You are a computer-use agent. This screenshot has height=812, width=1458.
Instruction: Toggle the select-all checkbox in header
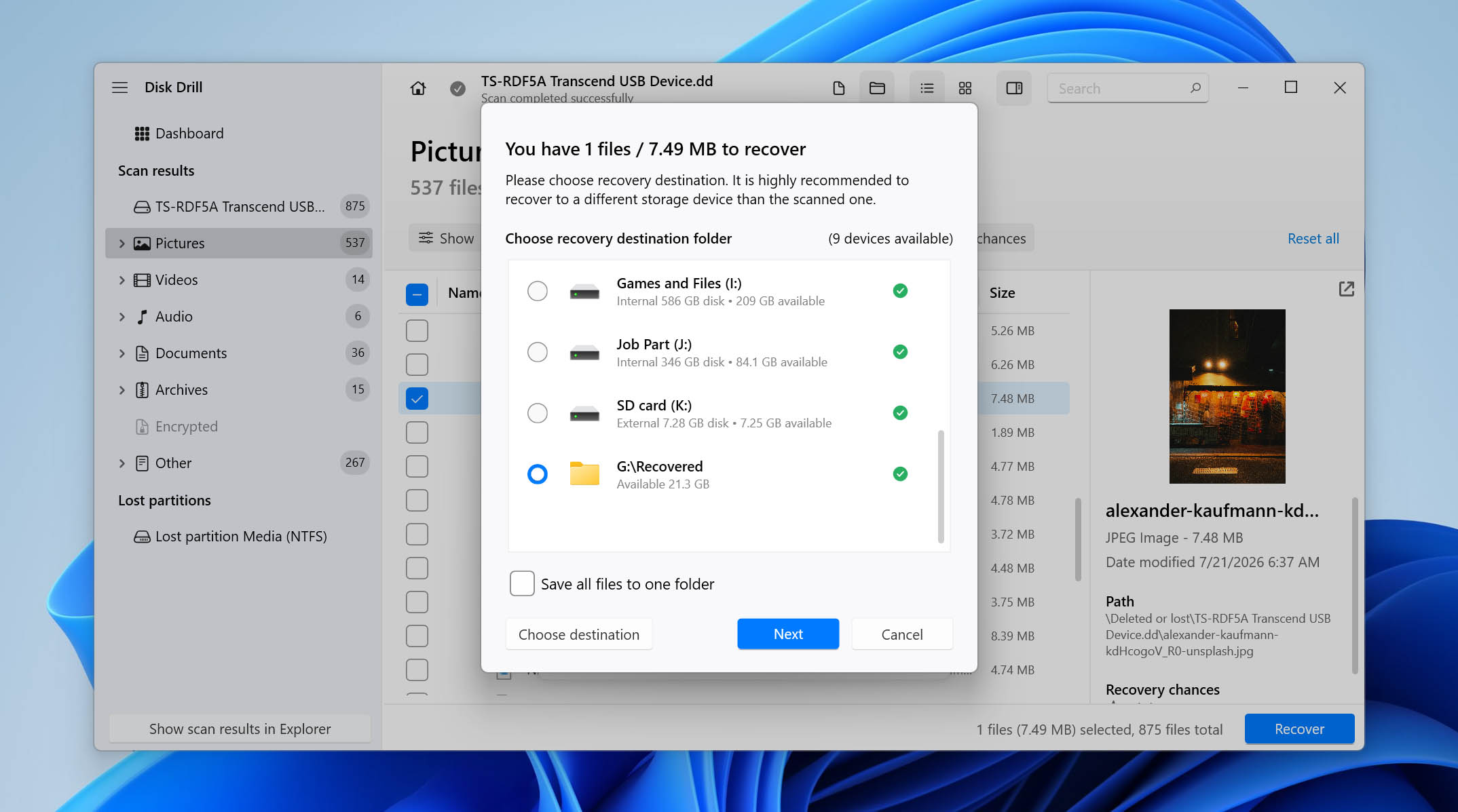(x=417, y=294)
